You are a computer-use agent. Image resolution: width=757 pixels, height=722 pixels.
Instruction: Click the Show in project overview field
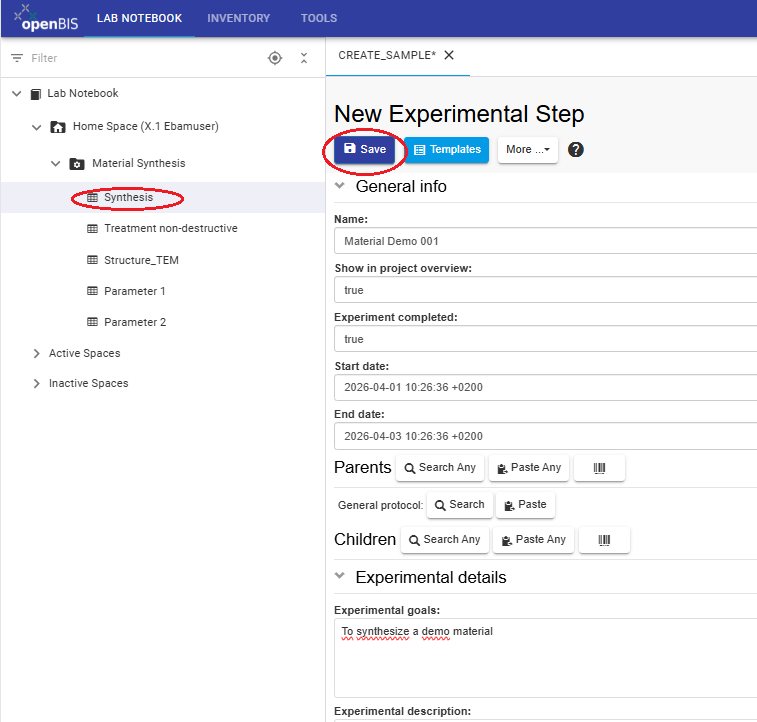coord(546,290)
